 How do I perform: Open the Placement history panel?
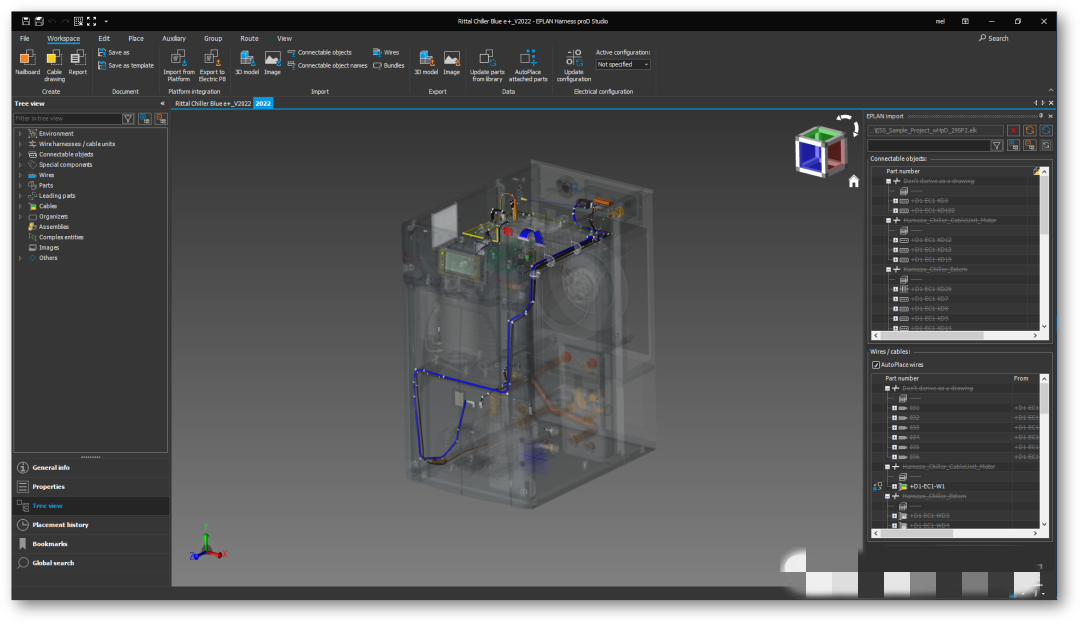click(90, 525)
